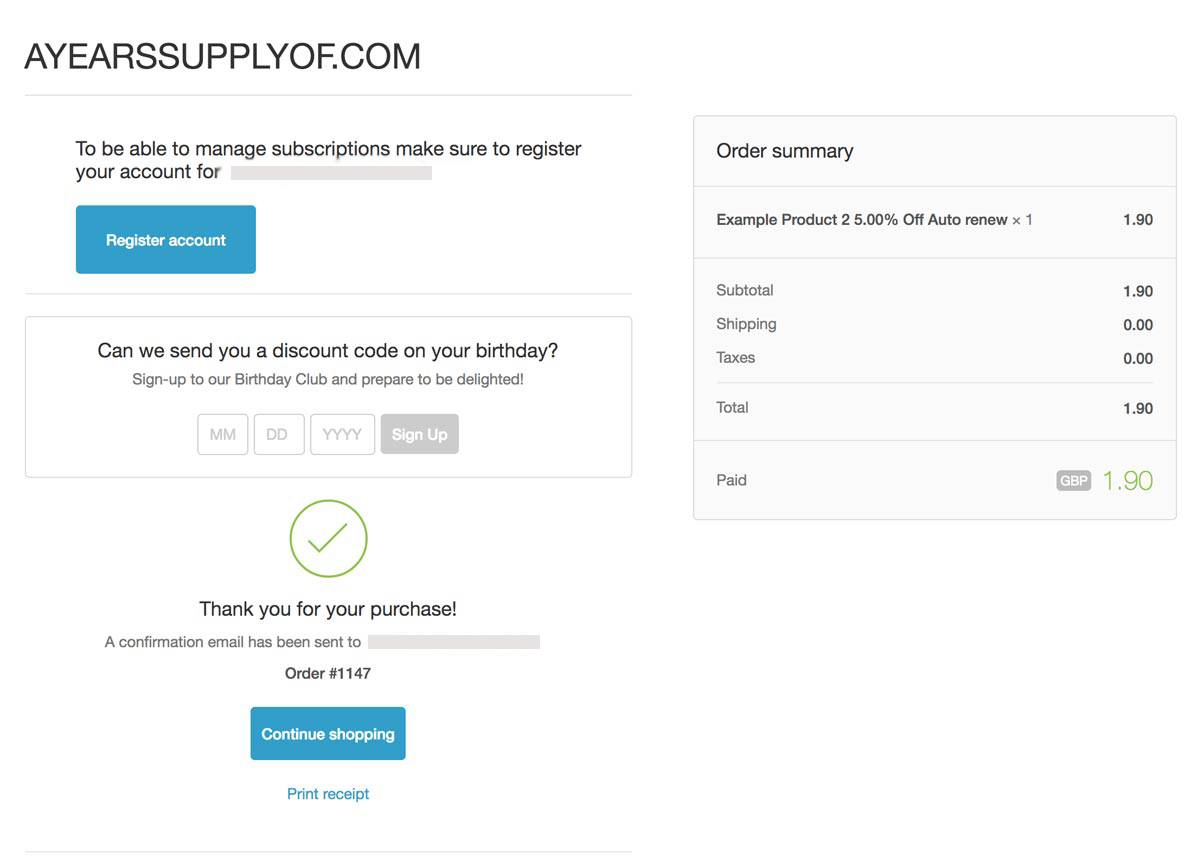Click the GBP currency badge
Image resolution: width=1200 pixels, height=865 pixels.
[x=1073, y=481]
